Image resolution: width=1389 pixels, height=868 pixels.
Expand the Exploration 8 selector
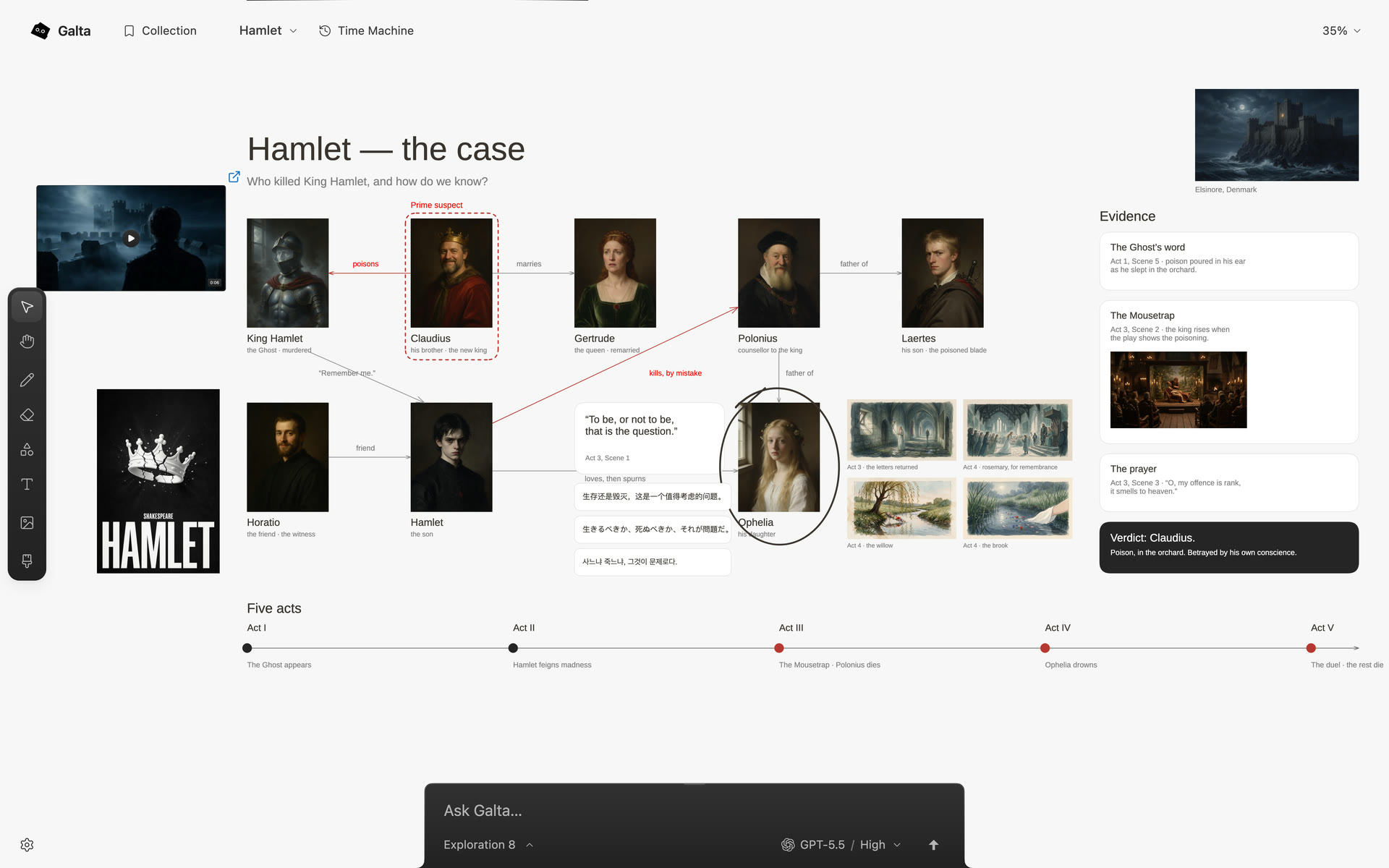pyautogui.click(x=488, y=845)
